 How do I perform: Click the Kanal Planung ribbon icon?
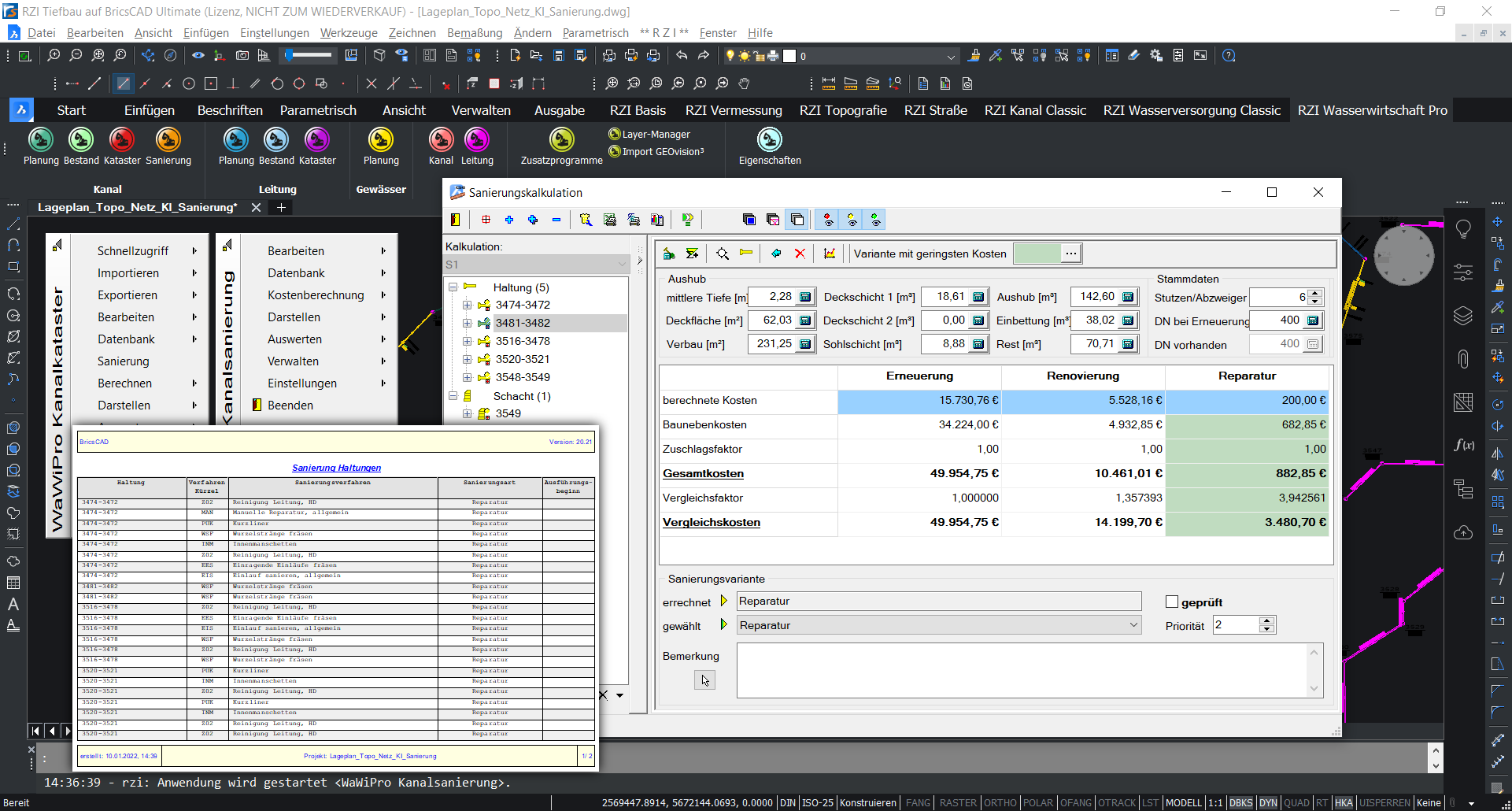[x=41, y=140]
